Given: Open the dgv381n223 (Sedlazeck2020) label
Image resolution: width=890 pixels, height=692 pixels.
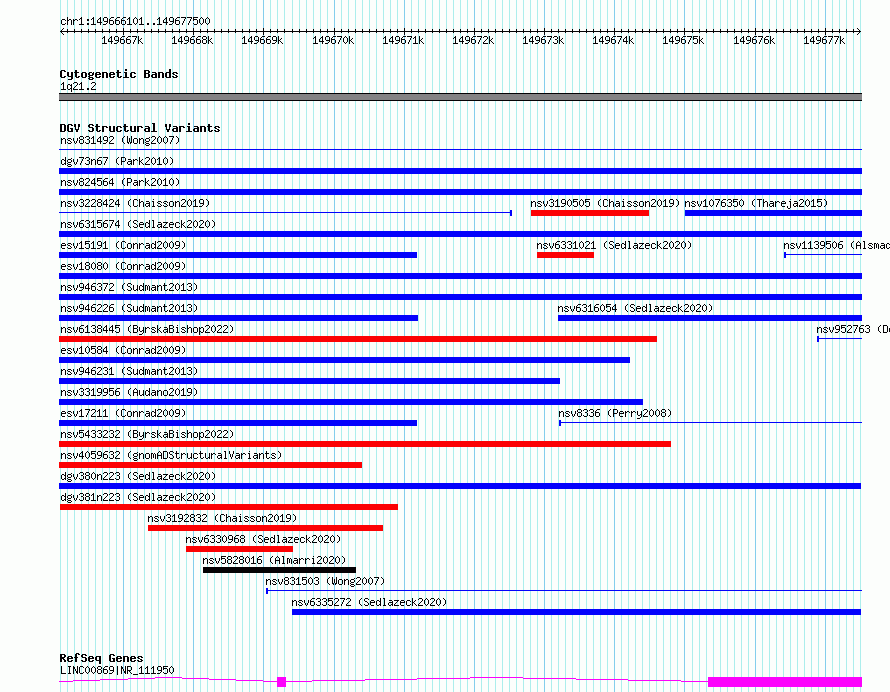Looking at the screenshot, I should point(138,497).
